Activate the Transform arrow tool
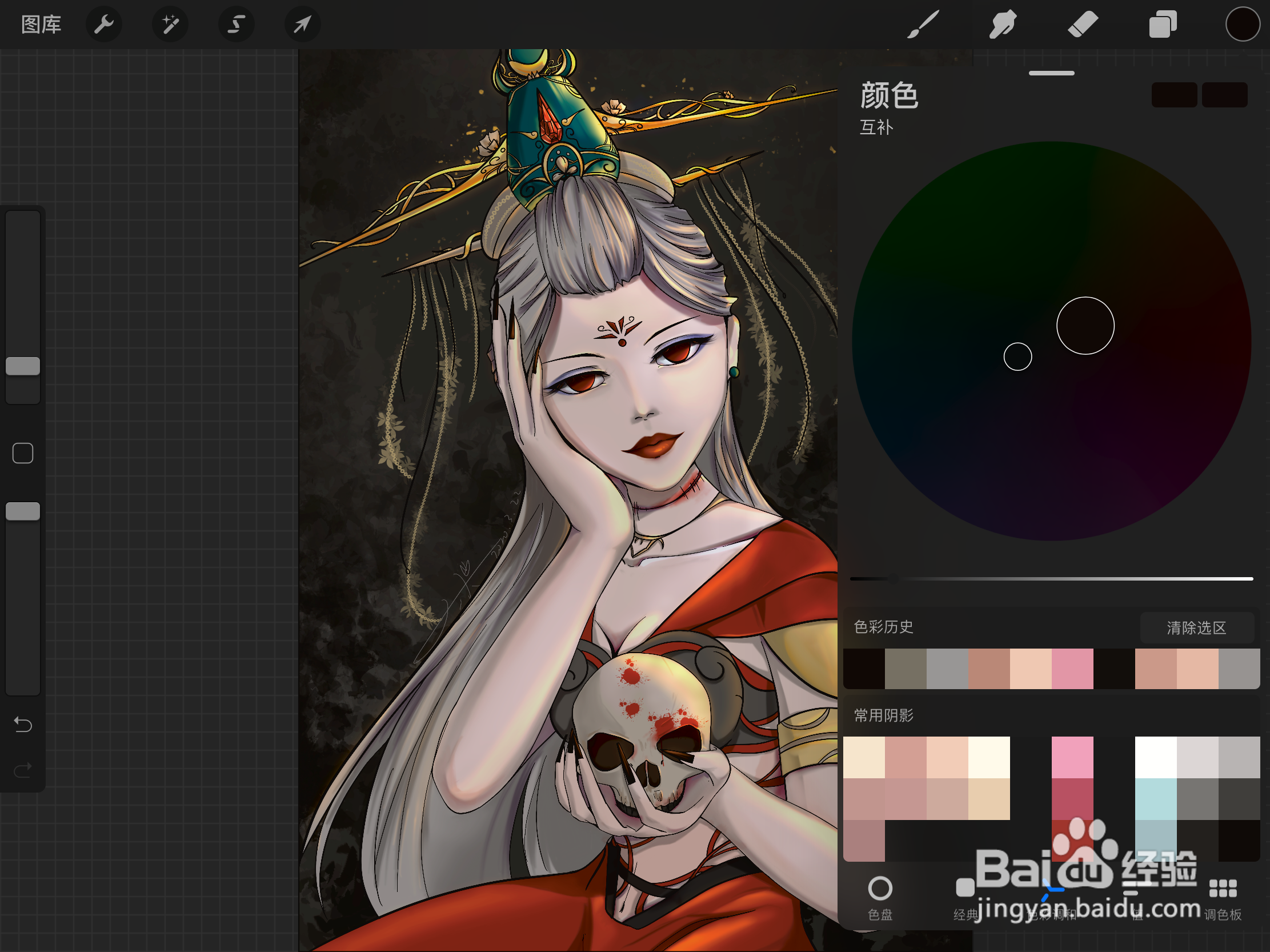Image resolution: width=1270 pixels, height=952 pixels. (x=302, y=25)
